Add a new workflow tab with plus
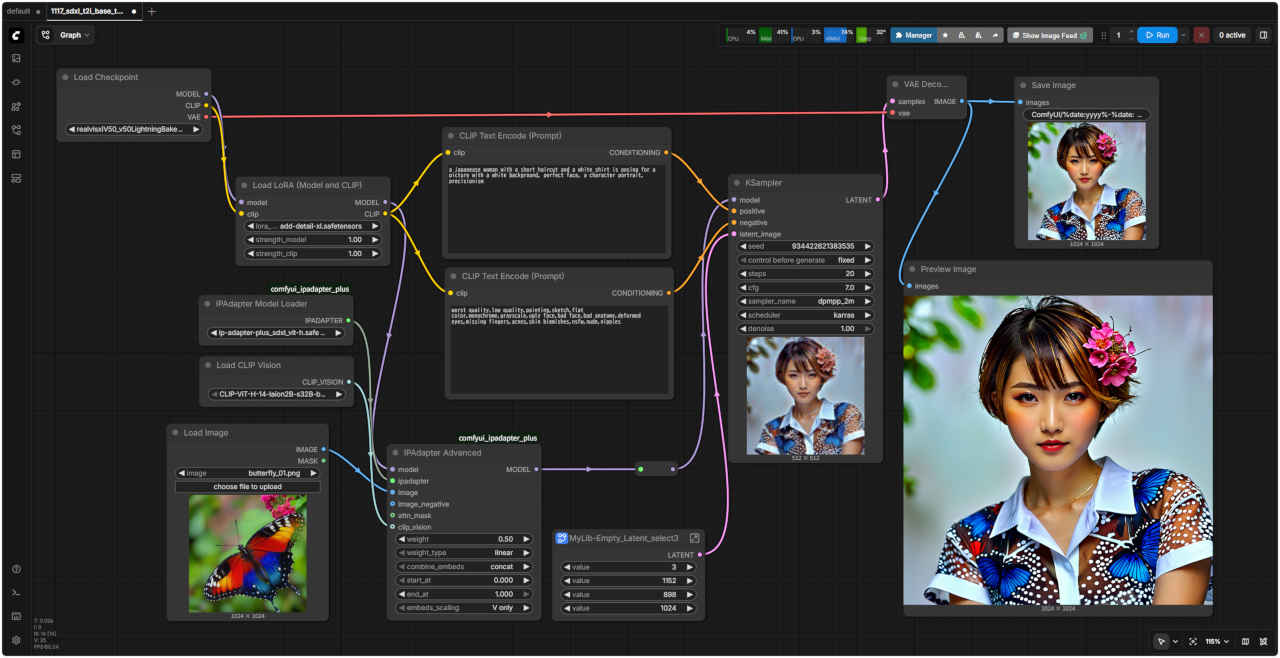The height and width of the screenshot is (658, 1280). [151, 11]
